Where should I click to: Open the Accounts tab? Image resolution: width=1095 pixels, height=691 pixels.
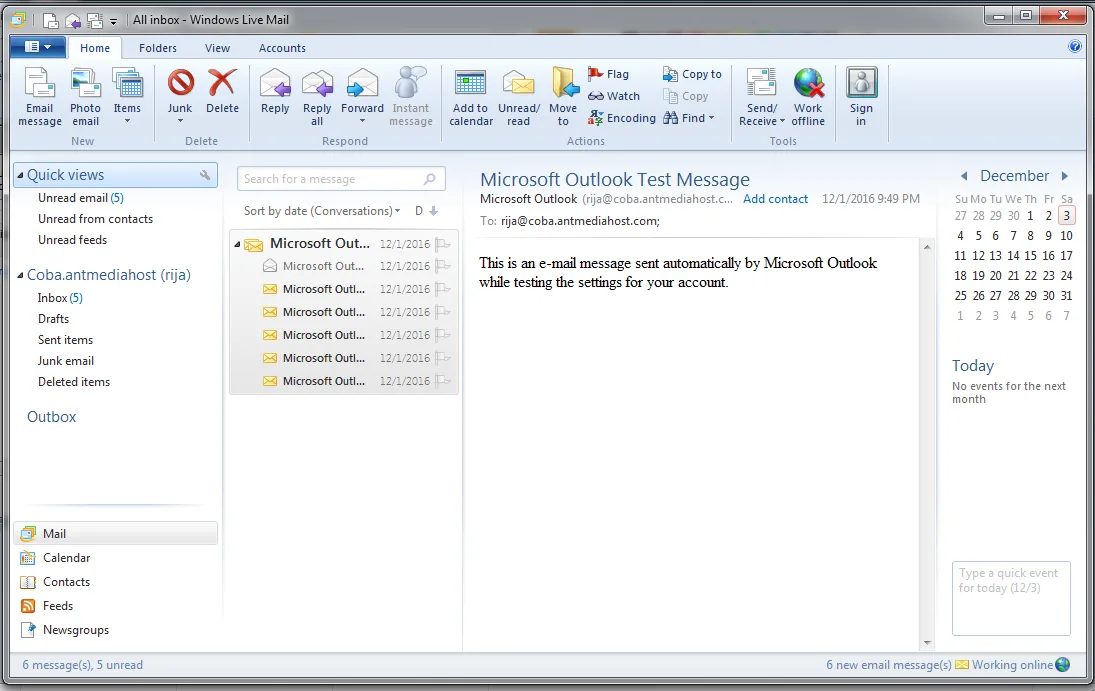point(282,48)
